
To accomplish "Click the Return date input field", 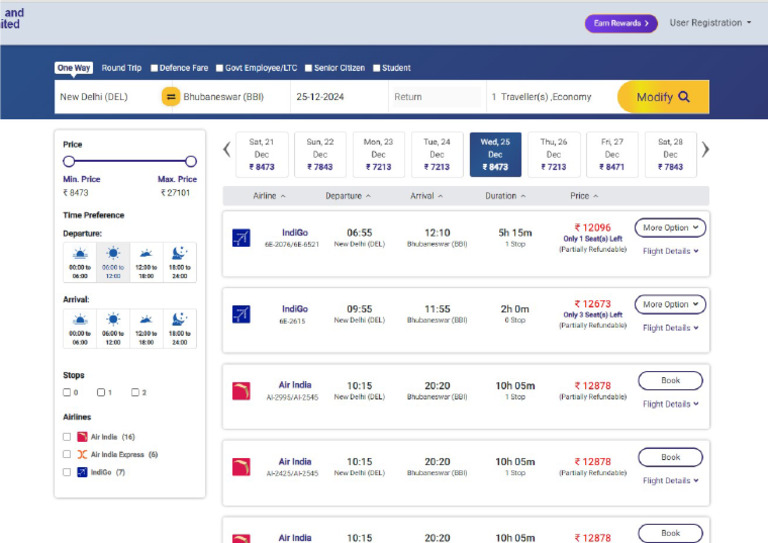I will tap(435, 97).
